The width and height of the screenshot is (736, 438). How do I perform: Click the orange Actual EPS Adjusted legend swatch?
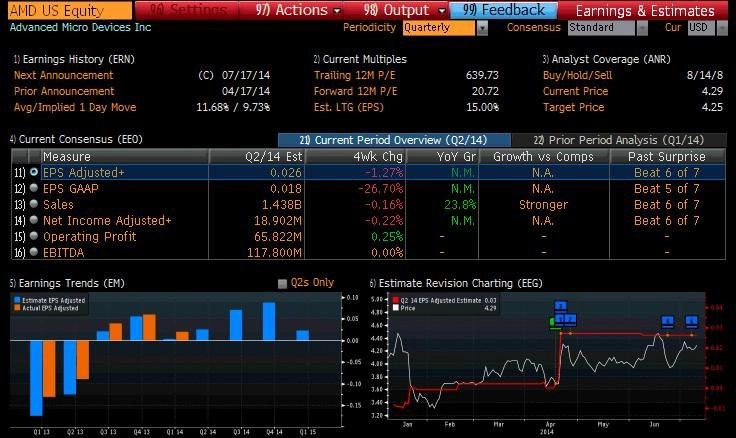(17, 308)
